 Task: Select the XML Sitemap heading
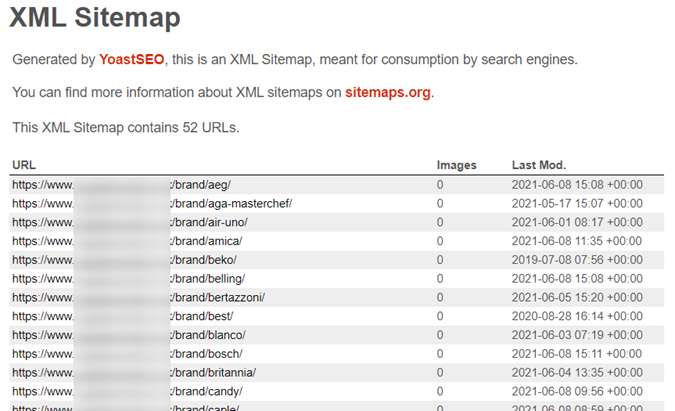(x=95, y=18)
